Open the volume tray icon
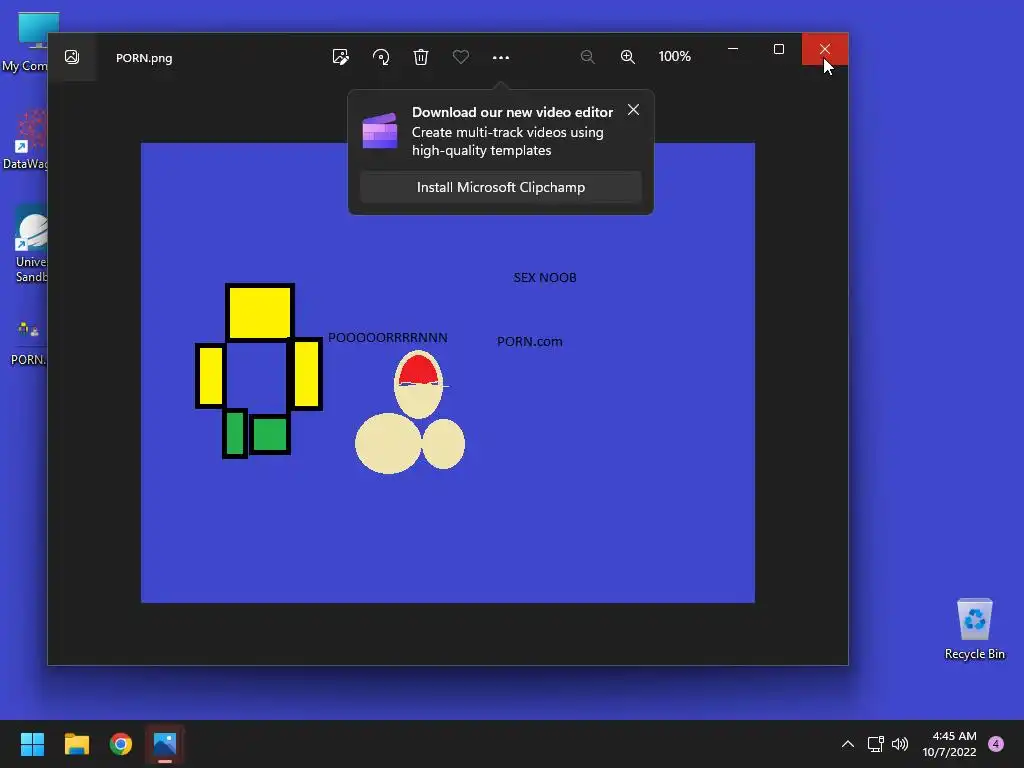Image resolution: width=1024 pixels, height=768 pixels. (x=900, y=744)
